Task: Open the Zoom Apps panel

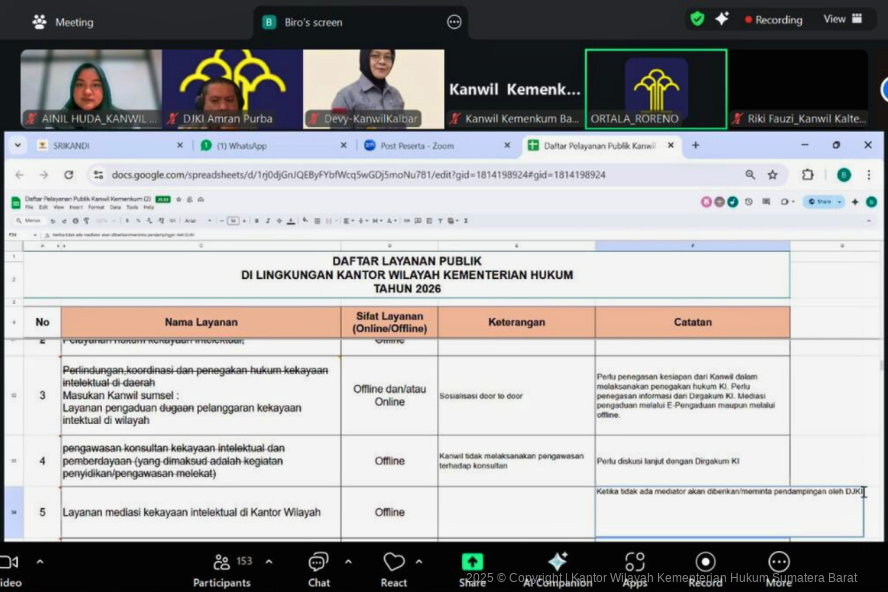Action: click(x=635, y=562)
